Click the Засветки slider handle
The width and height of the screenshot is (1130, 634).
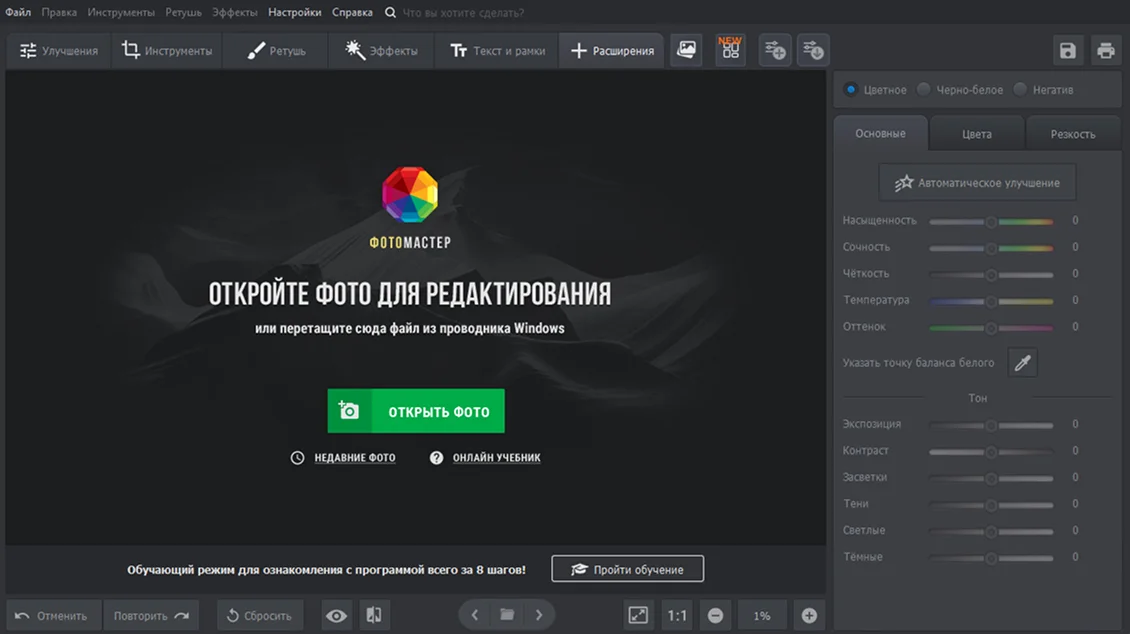pyautogui.click(x=991, y=478)
